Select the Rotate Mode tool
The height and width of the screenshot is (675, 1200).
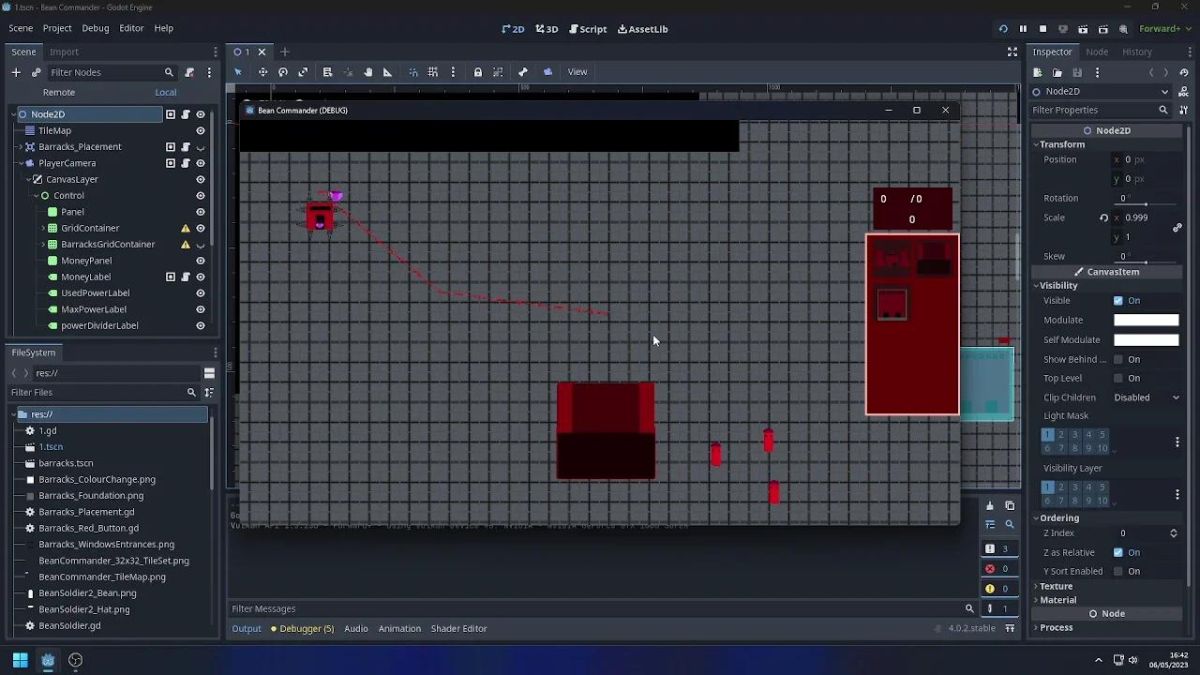283,72
